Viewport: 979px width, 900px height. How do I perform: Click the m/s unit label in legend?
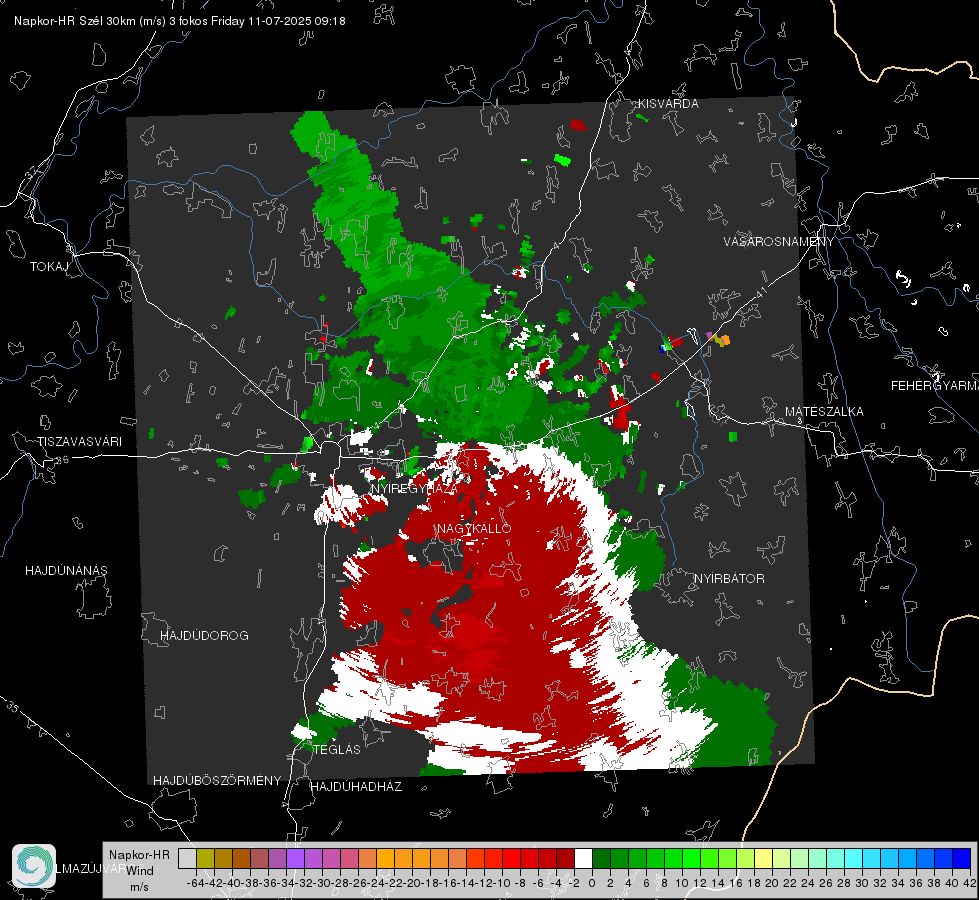click(x=139, y=887)
